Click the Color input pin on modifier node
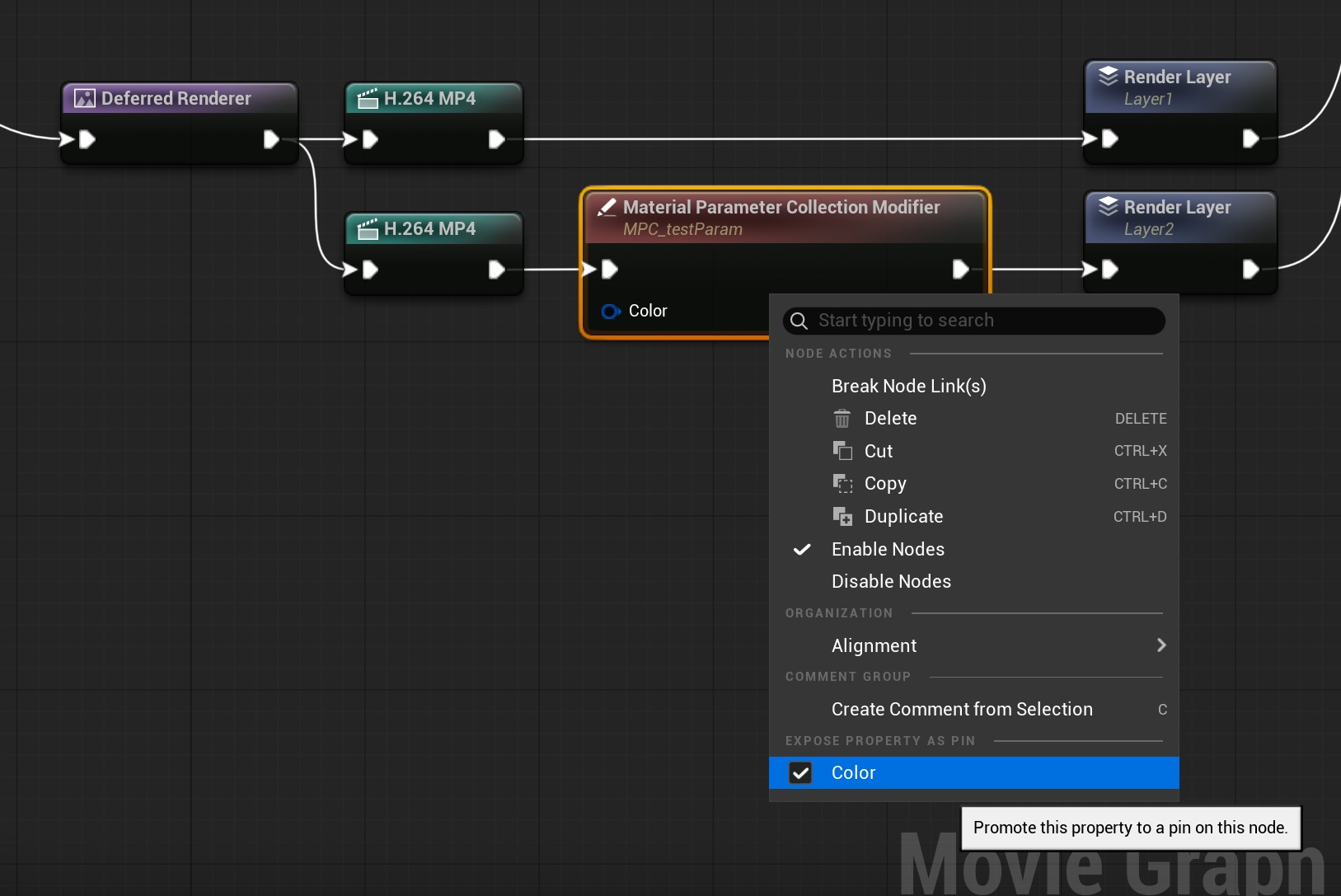Screen dimensions: 1341x896 click(610, 312)
